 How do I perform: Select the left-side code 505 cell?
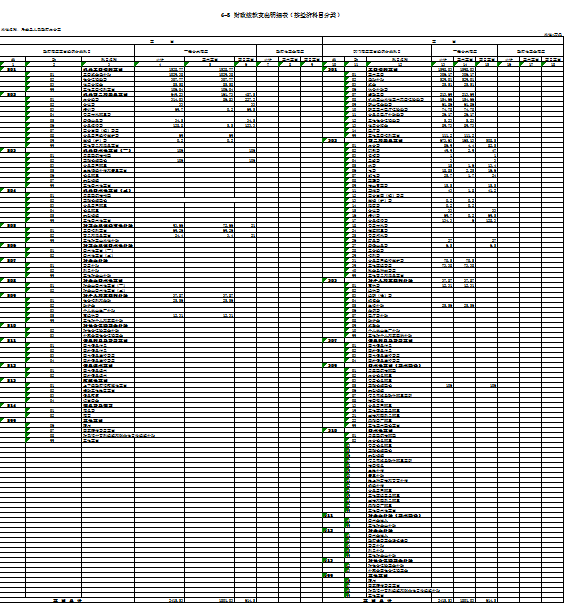click(x=13, y=226)
